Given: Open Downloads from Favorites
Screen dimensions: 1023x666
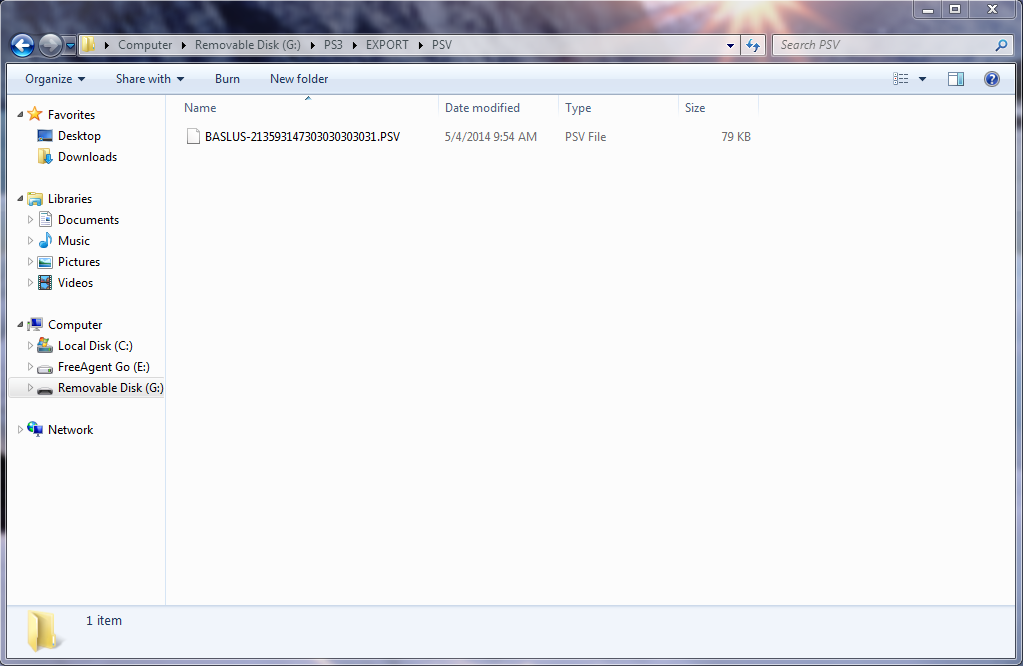Looking at the screenshot, I should tap(87, 157).
